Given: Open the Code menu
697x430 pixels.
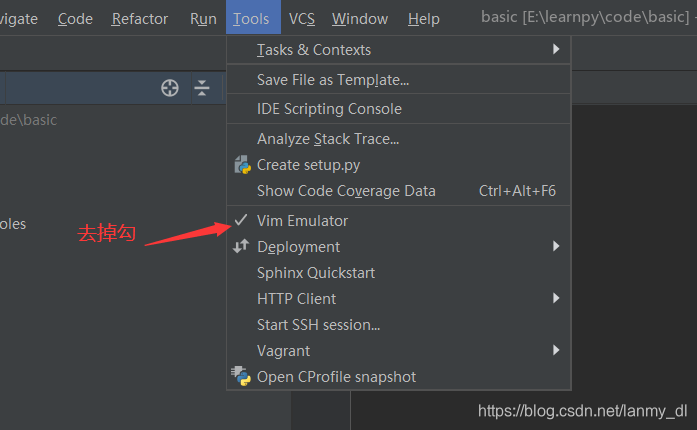Looking at the screenshot, I should click(75, 19).
